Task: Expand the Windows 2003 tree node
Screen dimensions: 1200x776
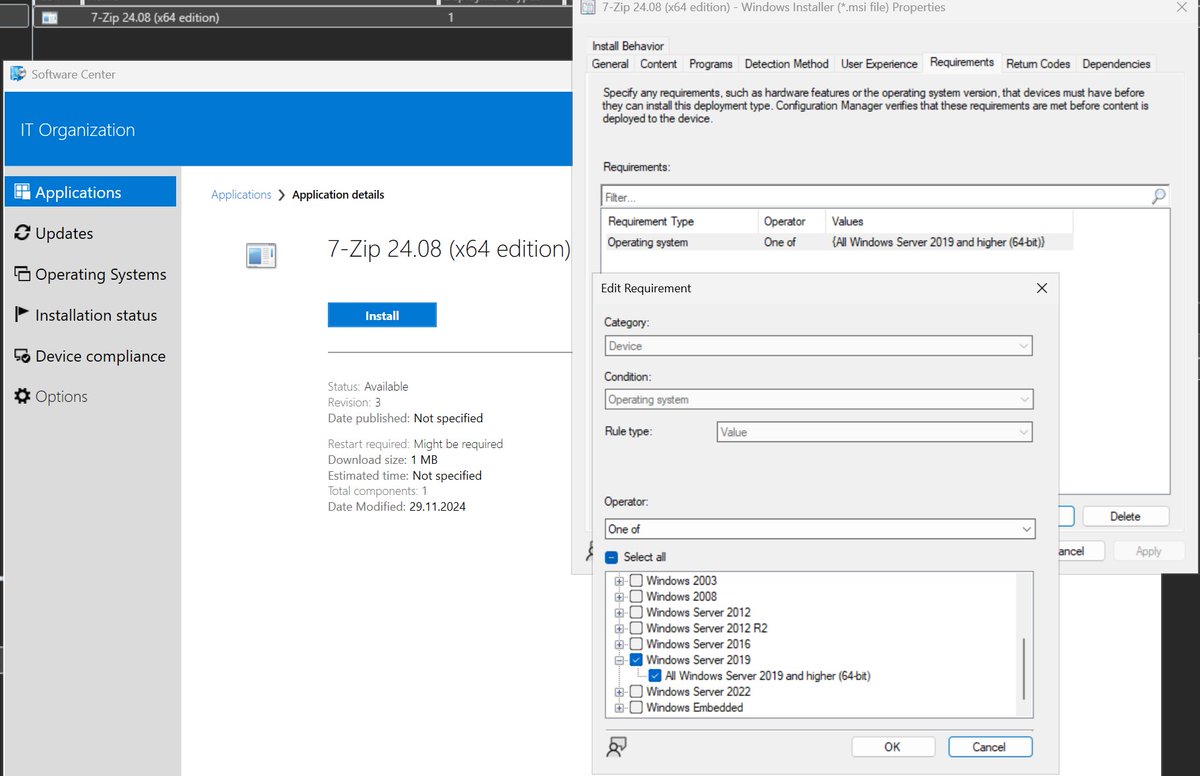Action: tap(620, 581)
